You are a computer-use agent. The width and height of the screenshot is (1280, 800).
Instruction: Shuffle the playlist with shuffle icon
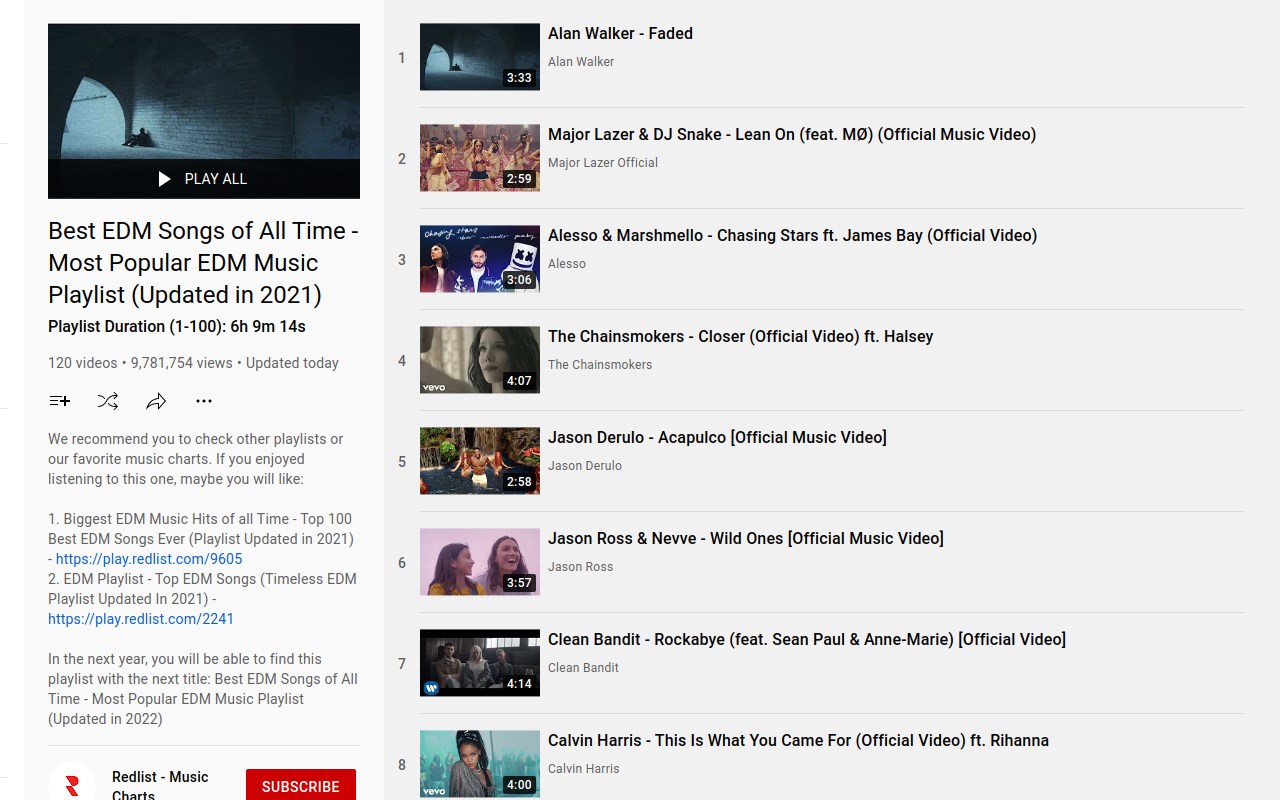(x=108, y=401)
